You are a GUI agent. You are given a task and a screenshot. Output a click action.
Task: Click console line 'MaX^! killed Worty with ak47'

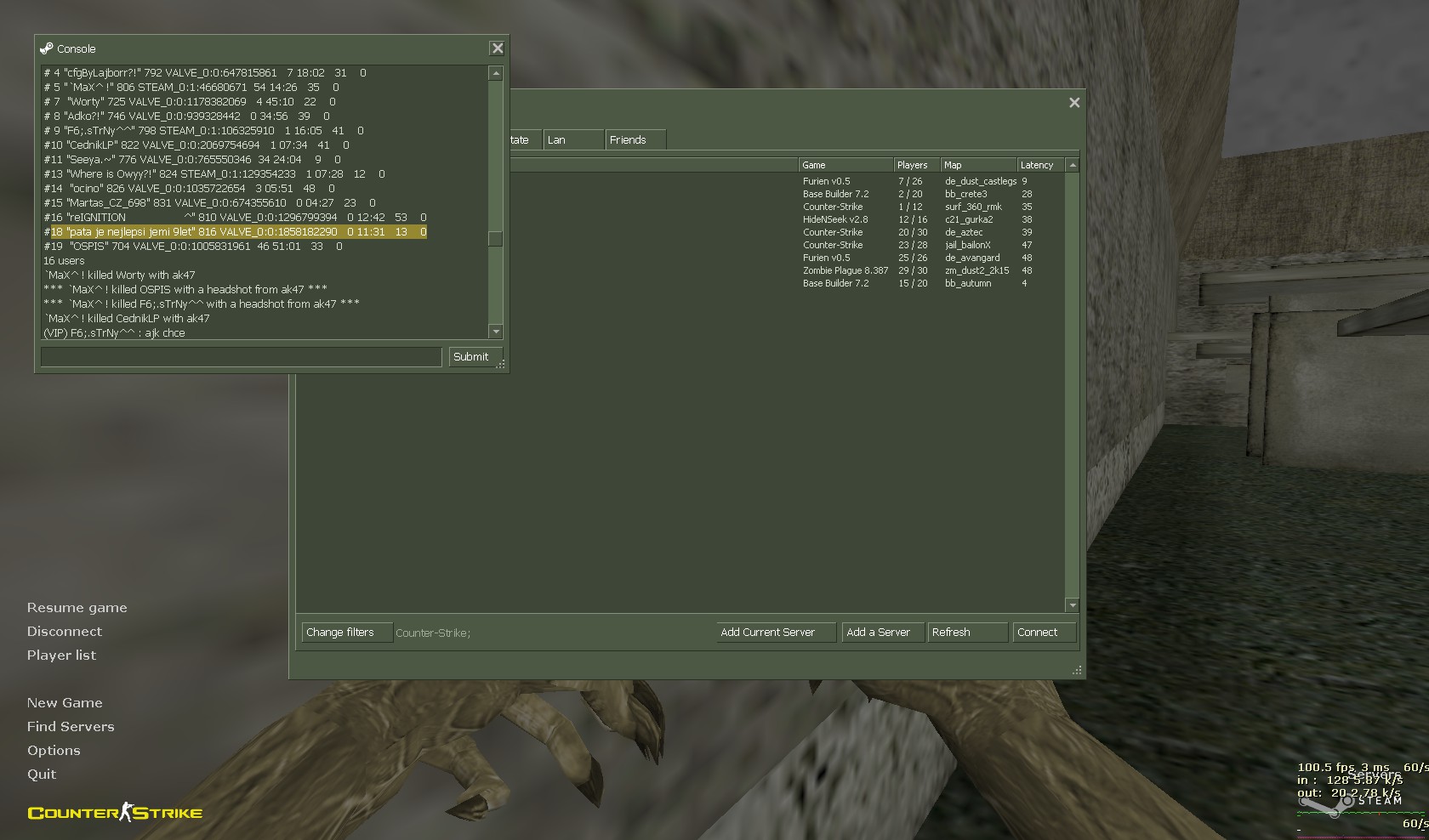120,275
